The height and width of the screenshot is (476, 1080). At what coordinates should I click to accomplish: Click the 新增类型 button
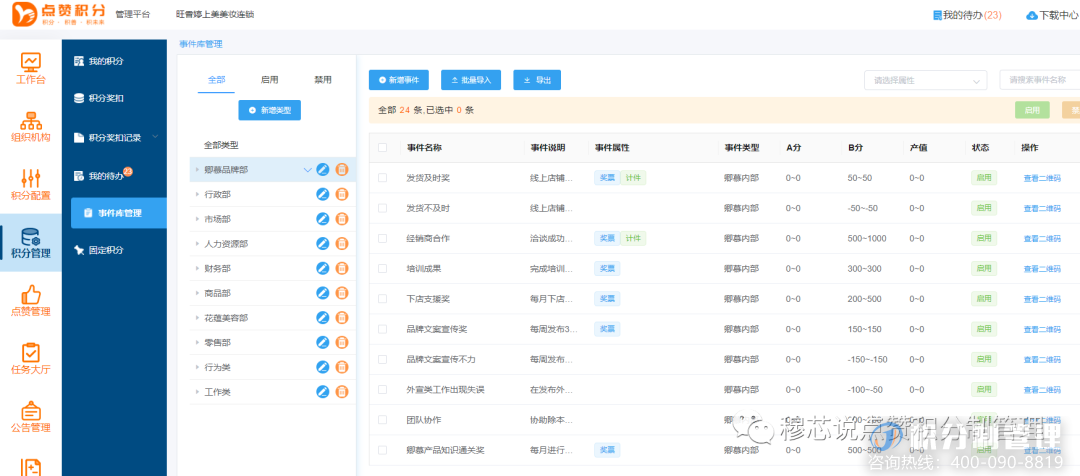269,110
